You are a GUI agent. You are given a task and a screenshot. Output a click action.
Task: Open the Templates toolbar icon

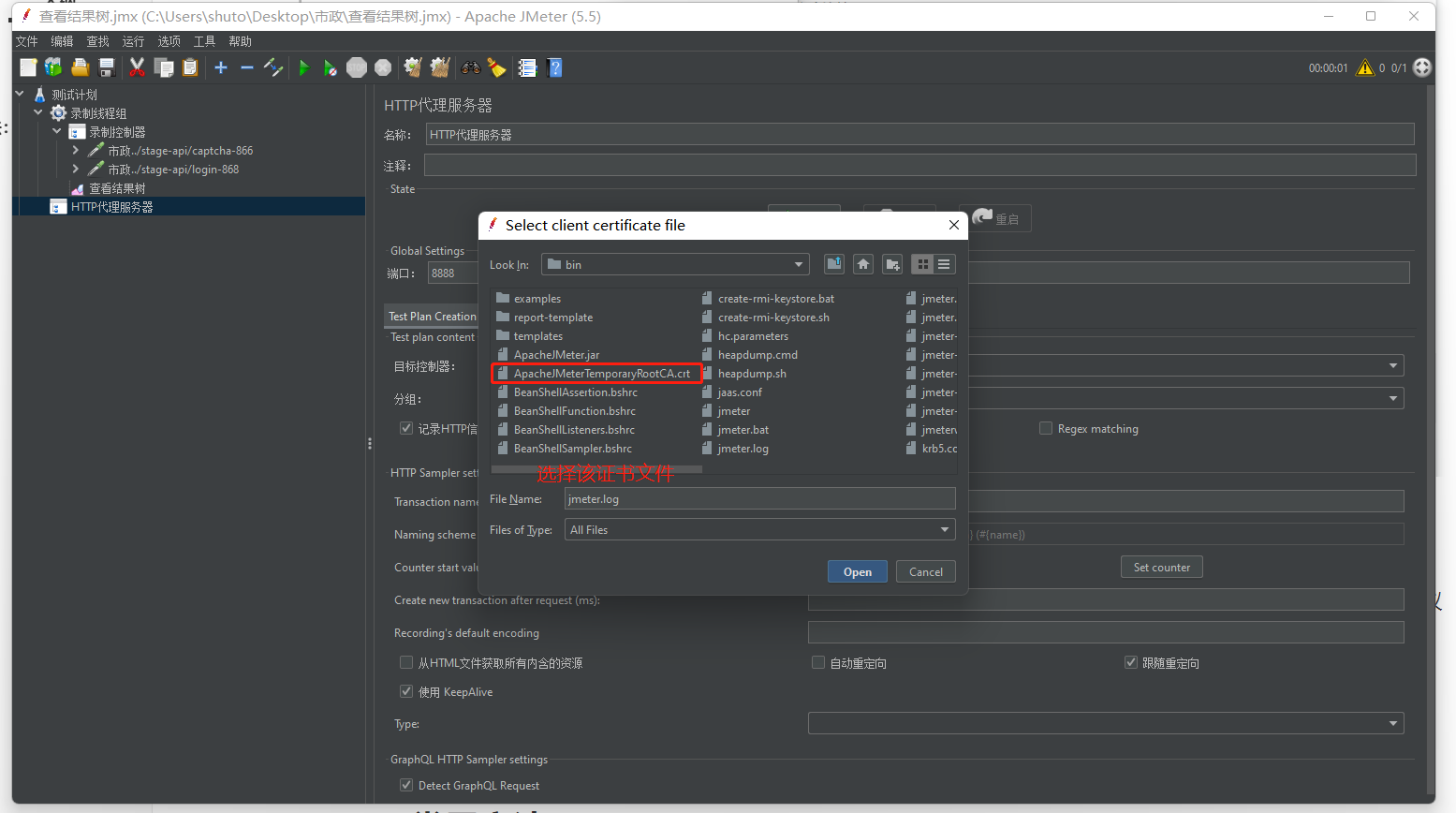53,67
